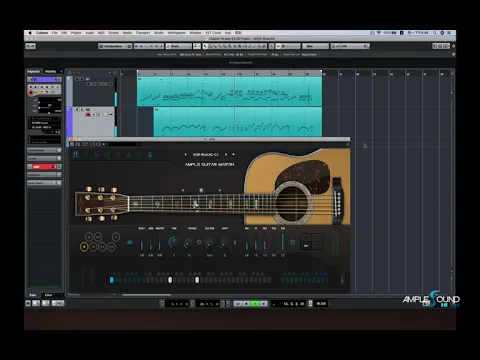The image size is (480, 360).
Task: Click the play button in transport bar
Action: [x=255, y=304]
